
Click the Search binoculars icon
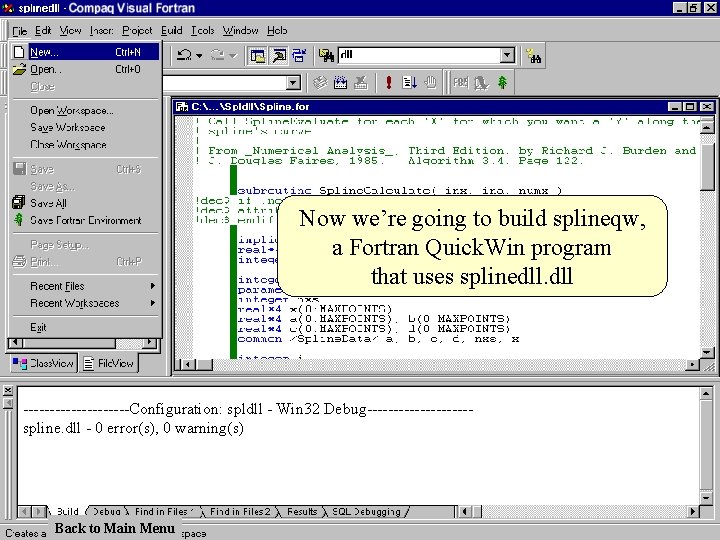pyautogui.click(x=534, y=56)
